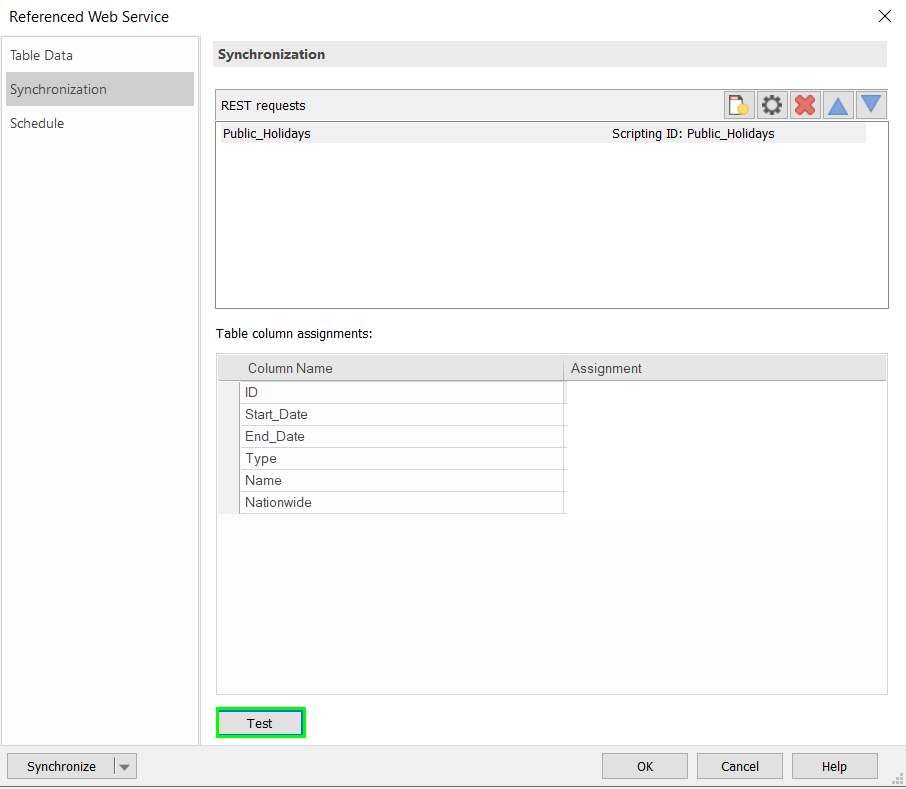The width and height of the screenshot is (906, 789).
Task: Move REST request down
Action: pyautogui.click(x=871, y=105)
